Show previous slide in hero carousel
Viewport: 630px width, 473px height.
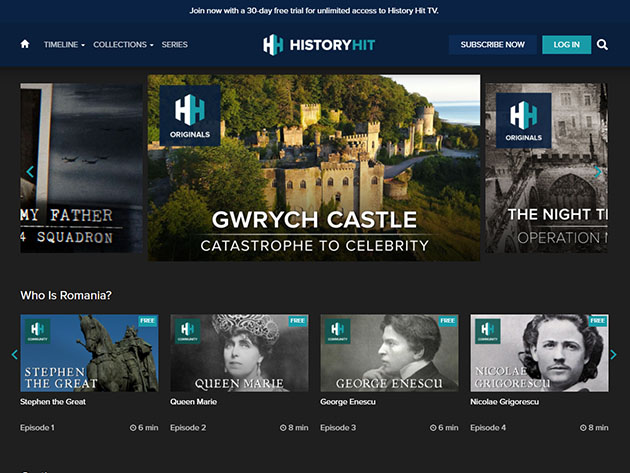coord(30,172)
